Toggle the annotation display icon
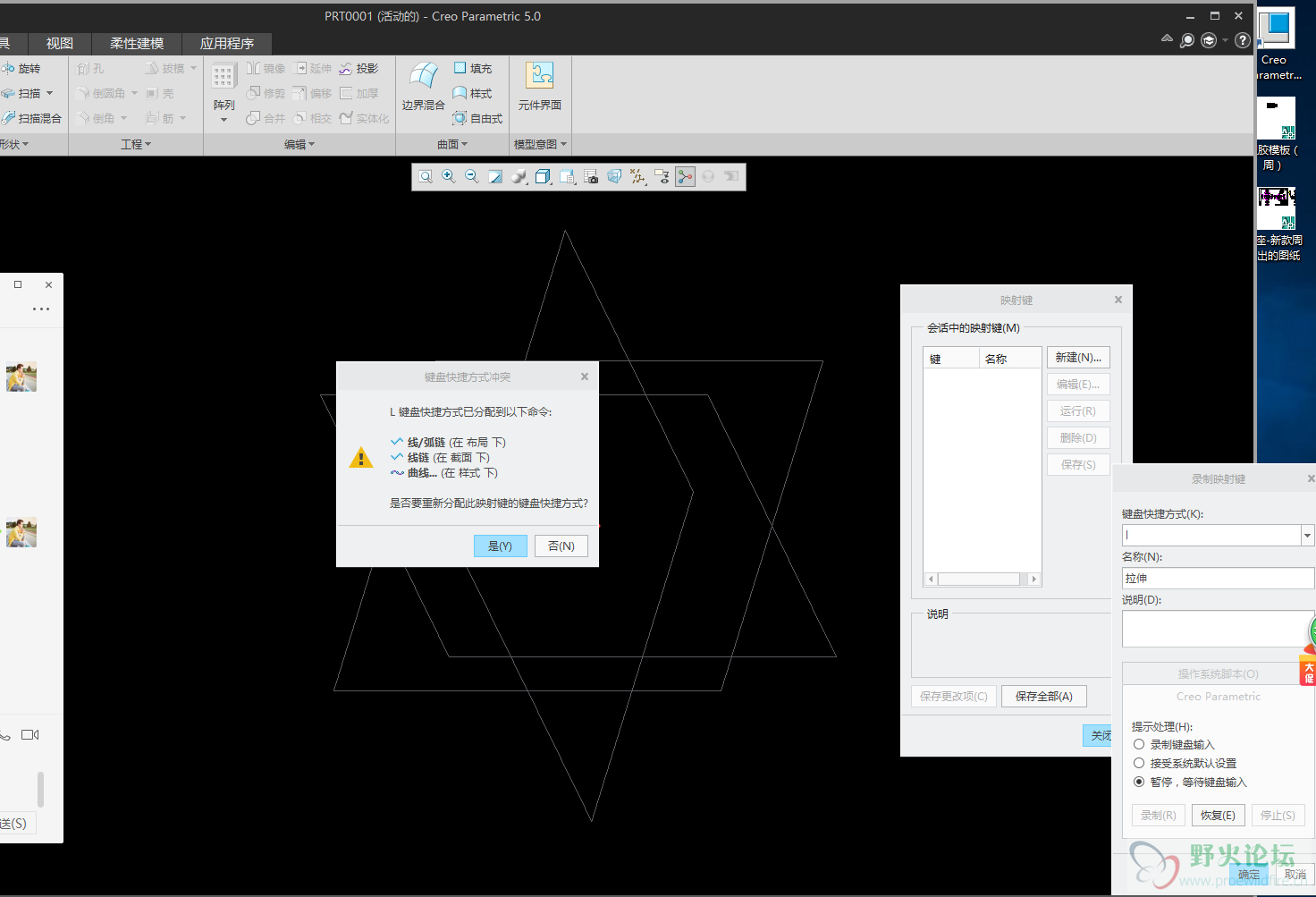 click(662, 177)
